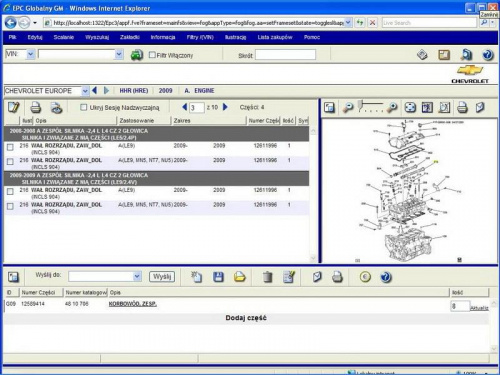Viewport: 500px width, 375px height.
Task: Click the next catalog arrow near CHEVROLET EUROPE
Action: pos(106,90)
